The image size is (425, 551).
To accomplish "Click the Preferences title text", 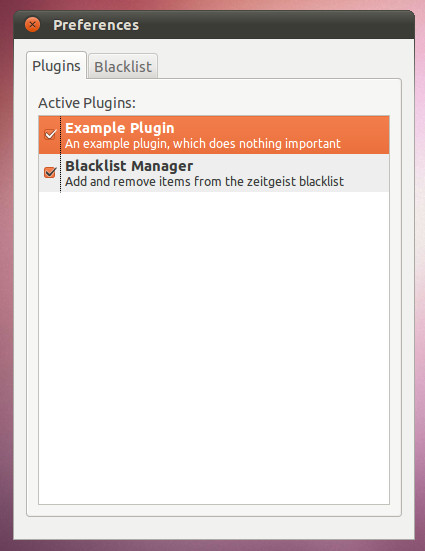I will 96,25.
